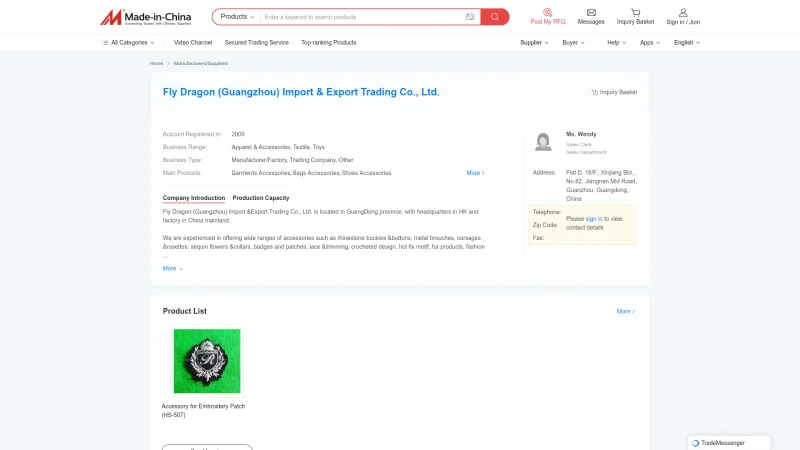Open Fly Dragon company name link
The height and width of the screenshot is (450, 800).
pos(301,92)
